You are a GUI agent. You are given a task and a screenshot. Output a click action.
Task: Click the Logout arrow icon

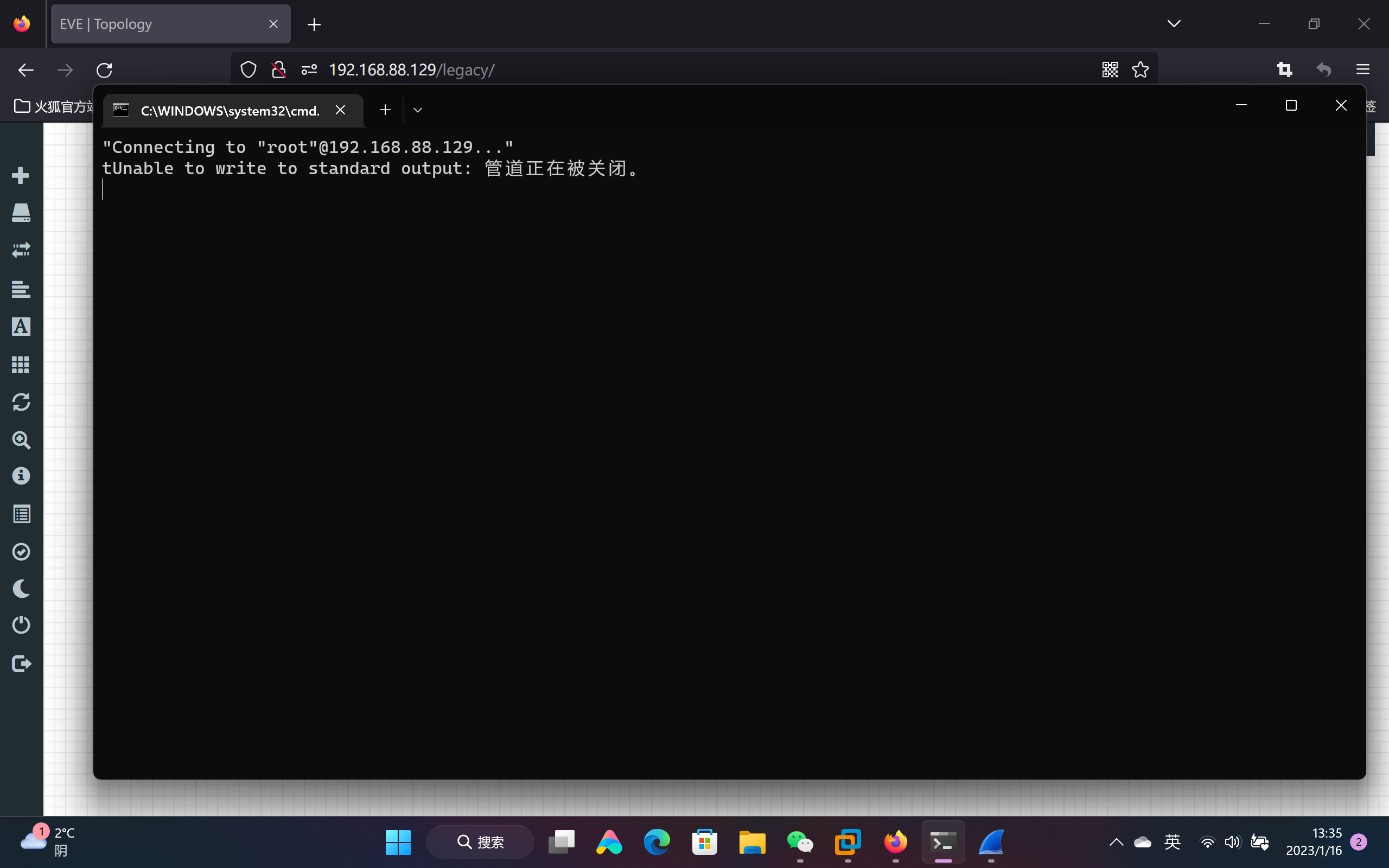[21, 663]
